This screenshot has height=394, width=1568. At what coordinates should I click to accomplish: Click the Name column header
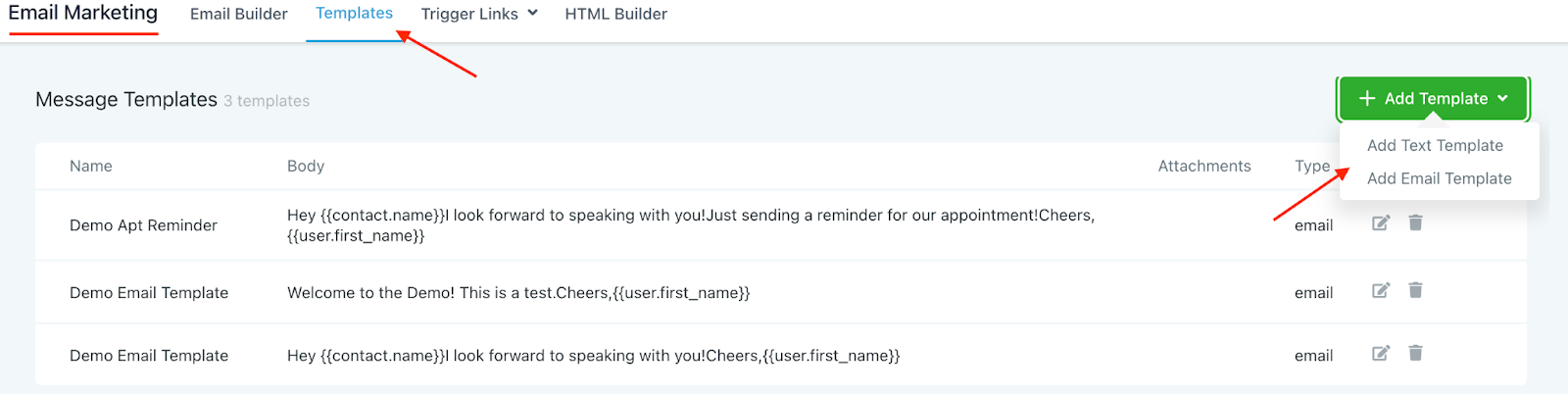[x=91, y=167]
